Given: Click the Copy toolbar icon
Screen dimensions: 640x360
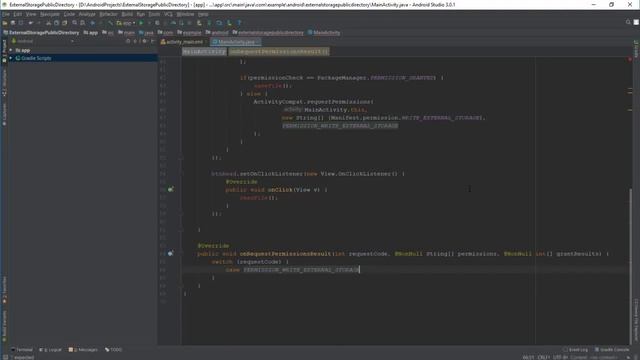Looking at the screenshot, I should pos(56,23).
